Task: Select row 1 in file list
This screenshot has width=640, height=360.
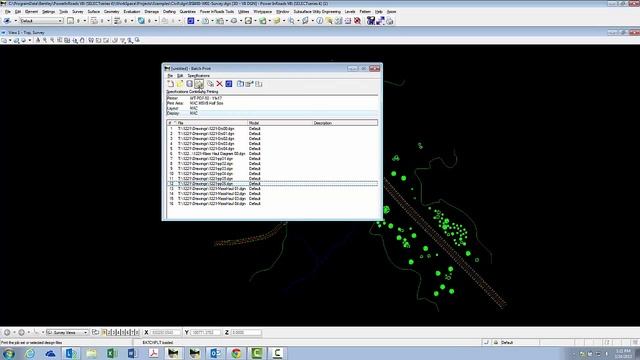Action: 272,129
